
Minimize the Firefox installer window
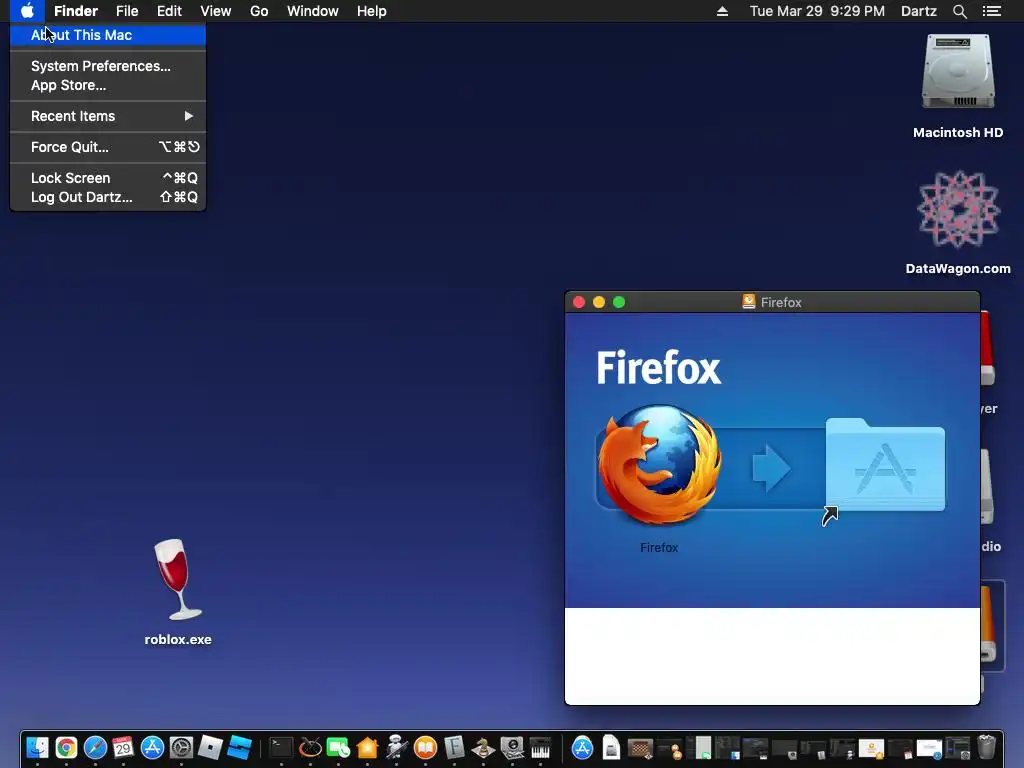click(x=599, y=302)
